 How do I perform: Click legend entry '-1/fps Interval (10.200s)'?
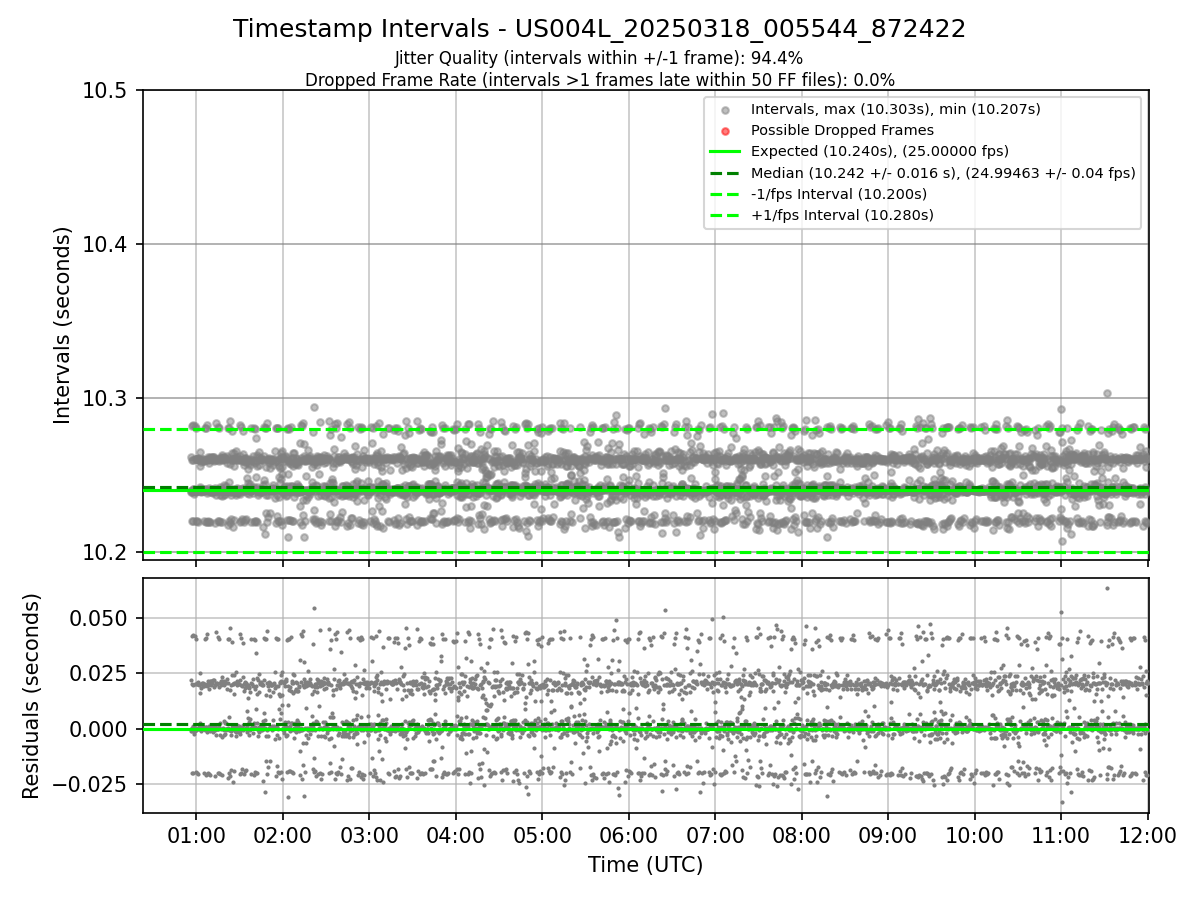(839, 194)
